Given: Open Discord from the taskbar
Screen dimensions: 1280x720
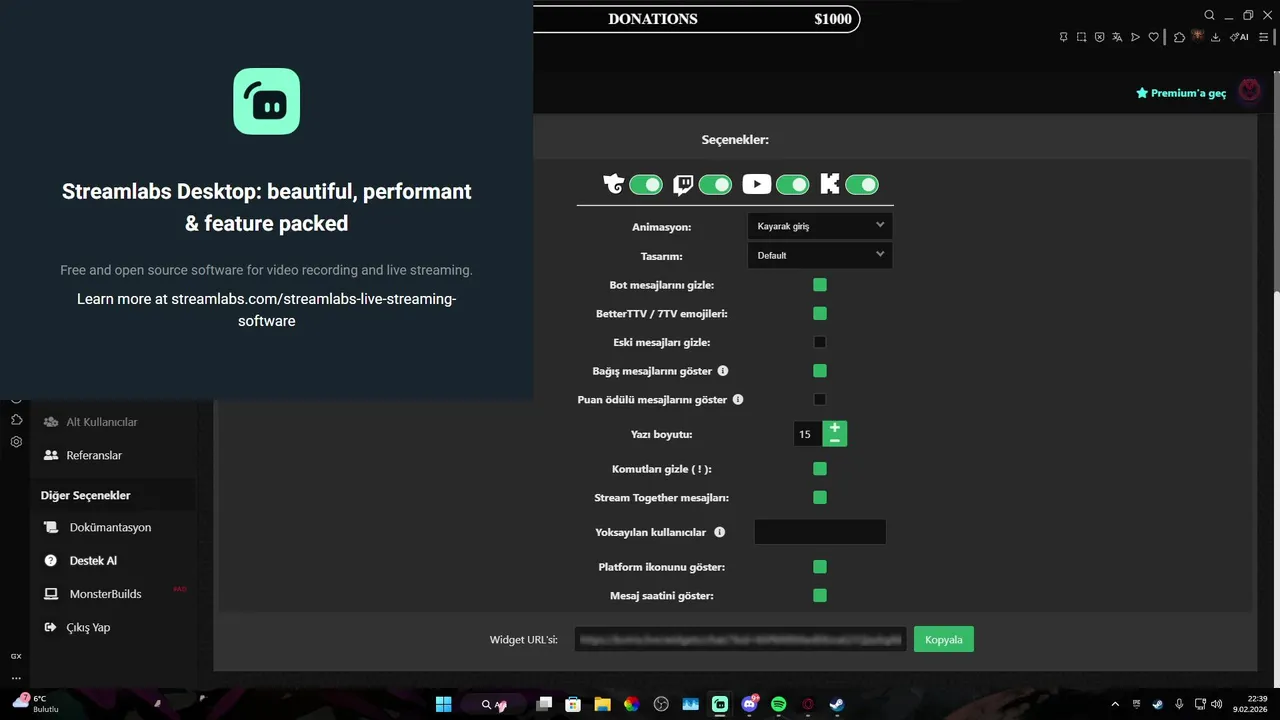Looking at the screenshot, I should (x=749, y=704).
